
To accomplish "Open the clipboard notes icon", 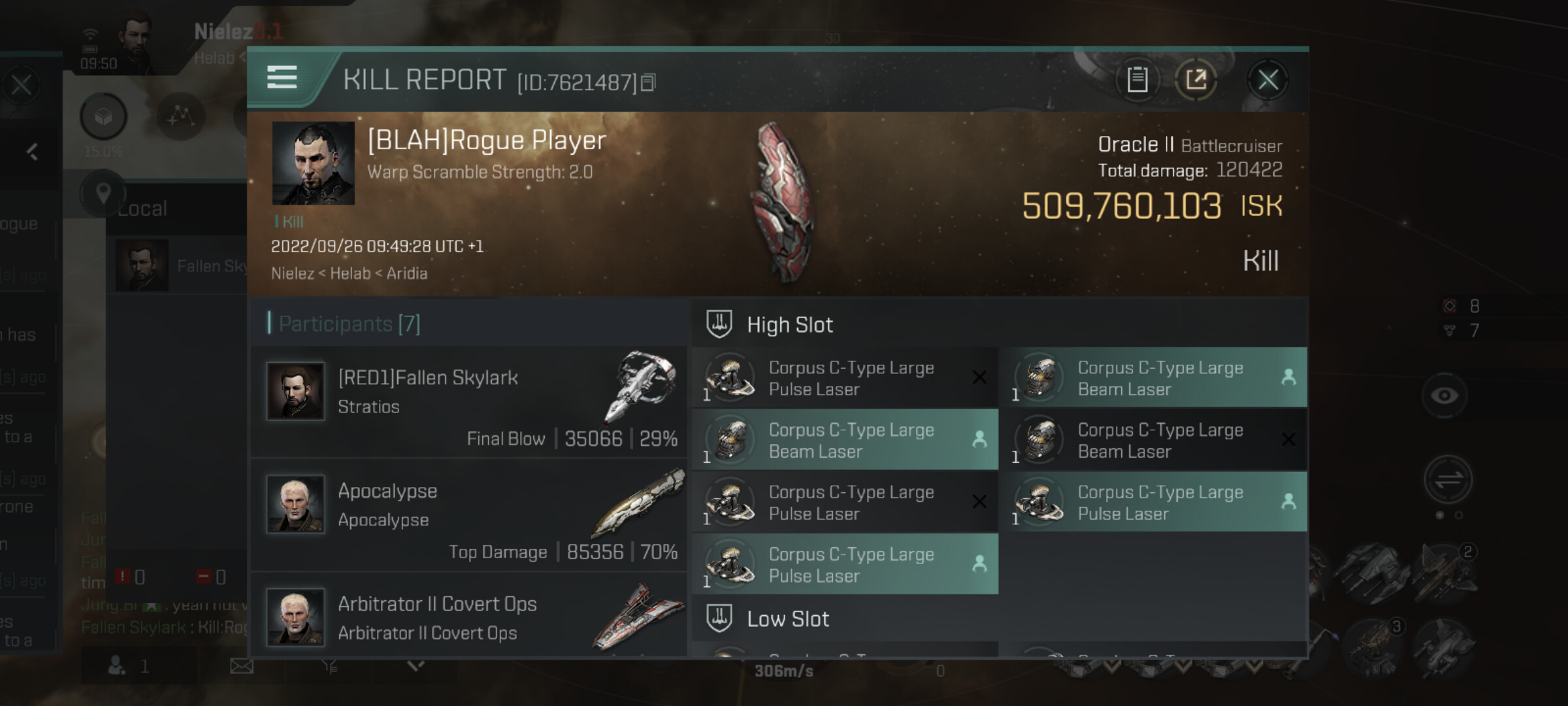I will tap(1137, 80).
